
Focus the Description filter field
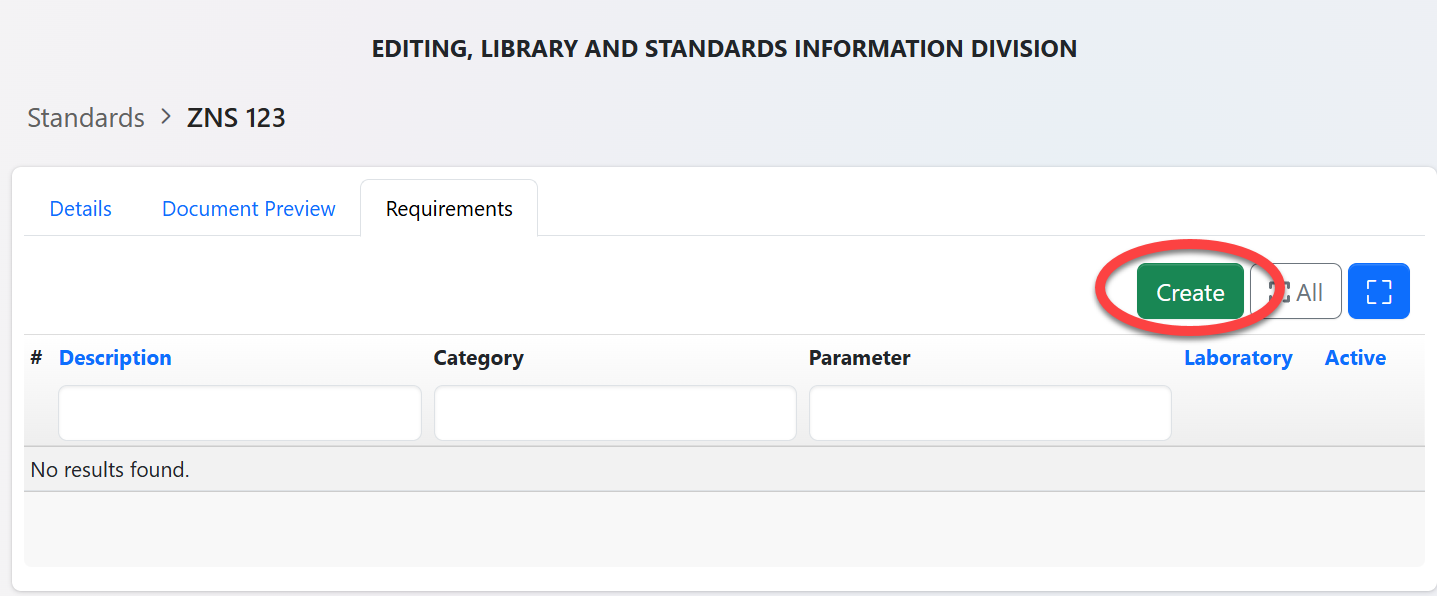[240, 413]
